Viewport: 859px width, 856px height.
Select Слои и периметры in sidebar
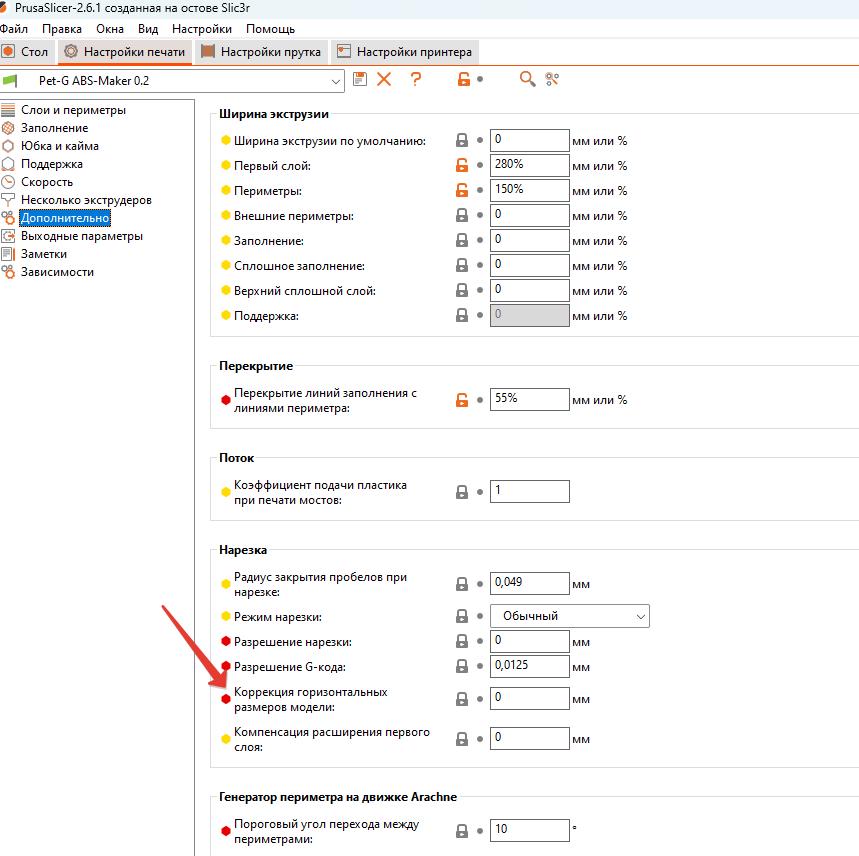[73, 110]
